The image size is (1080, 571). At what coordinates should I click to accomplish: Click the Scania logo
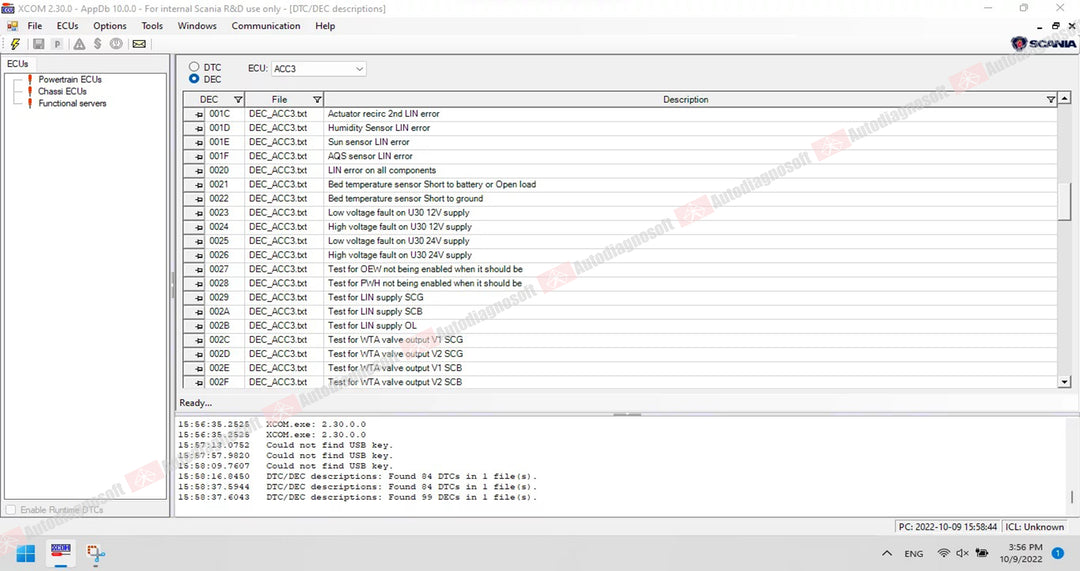point(1043,43)
